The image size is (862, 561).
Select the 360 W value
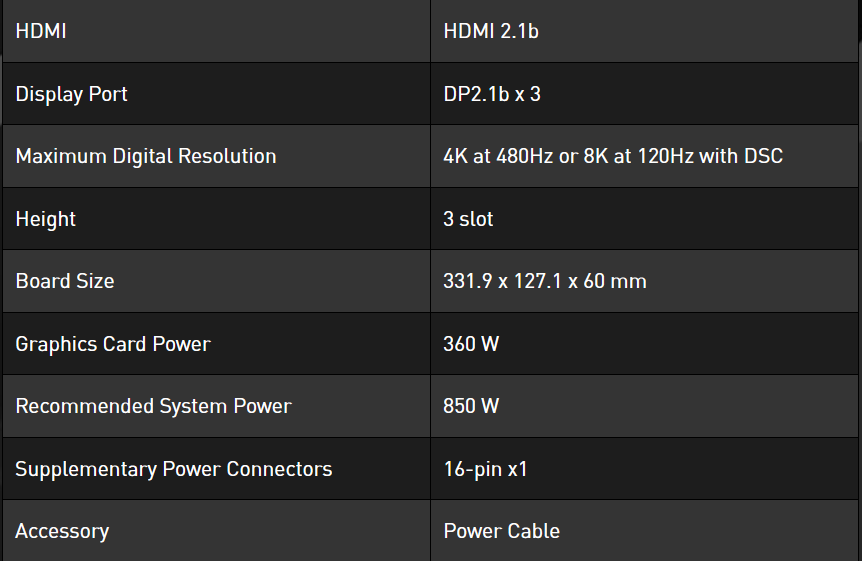(471, 344)
